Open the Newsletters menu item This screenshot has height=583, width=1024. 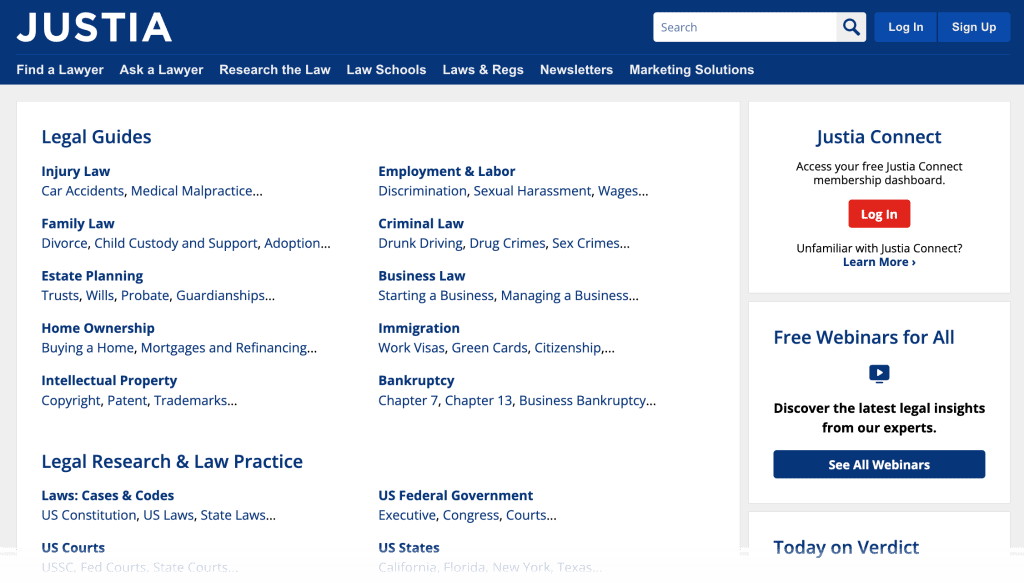point(577,70)
